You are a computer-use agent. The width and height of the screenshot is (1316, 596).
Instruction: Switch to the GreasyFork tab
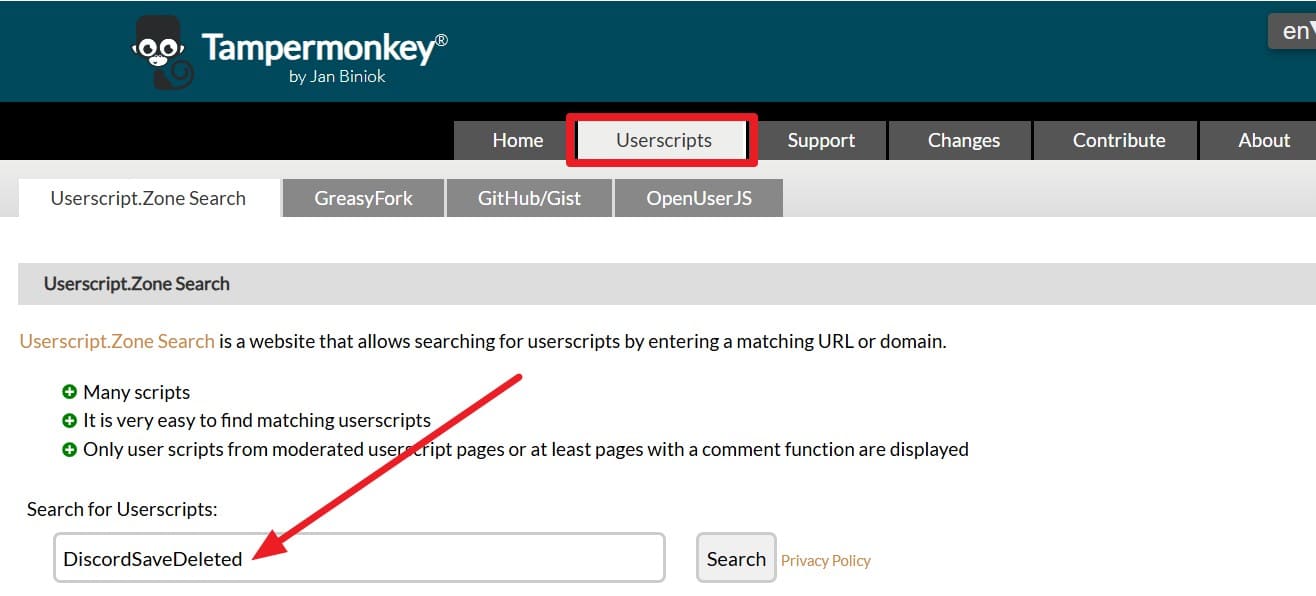point(363,198)
